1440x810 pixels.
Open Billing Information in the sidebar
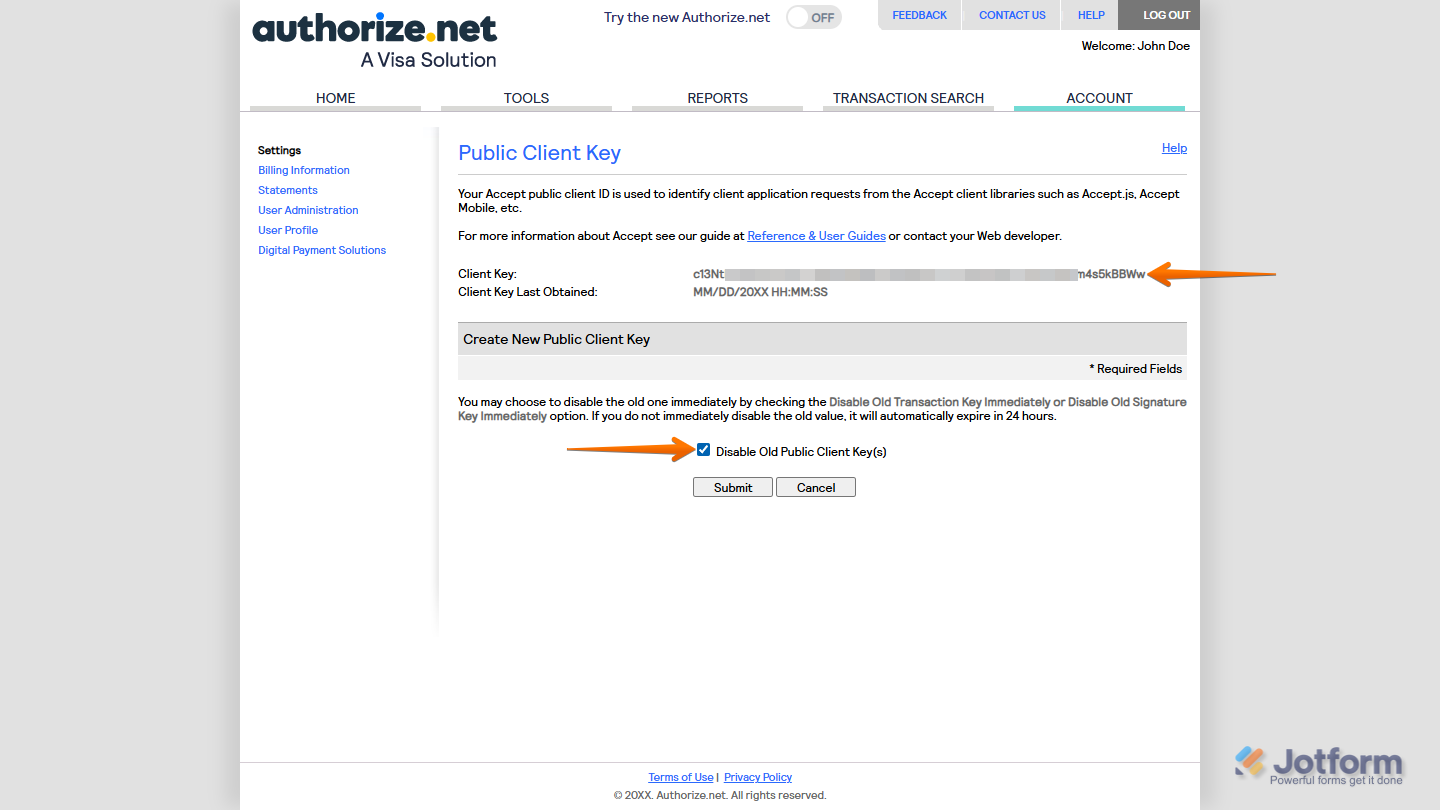(303, 170)
